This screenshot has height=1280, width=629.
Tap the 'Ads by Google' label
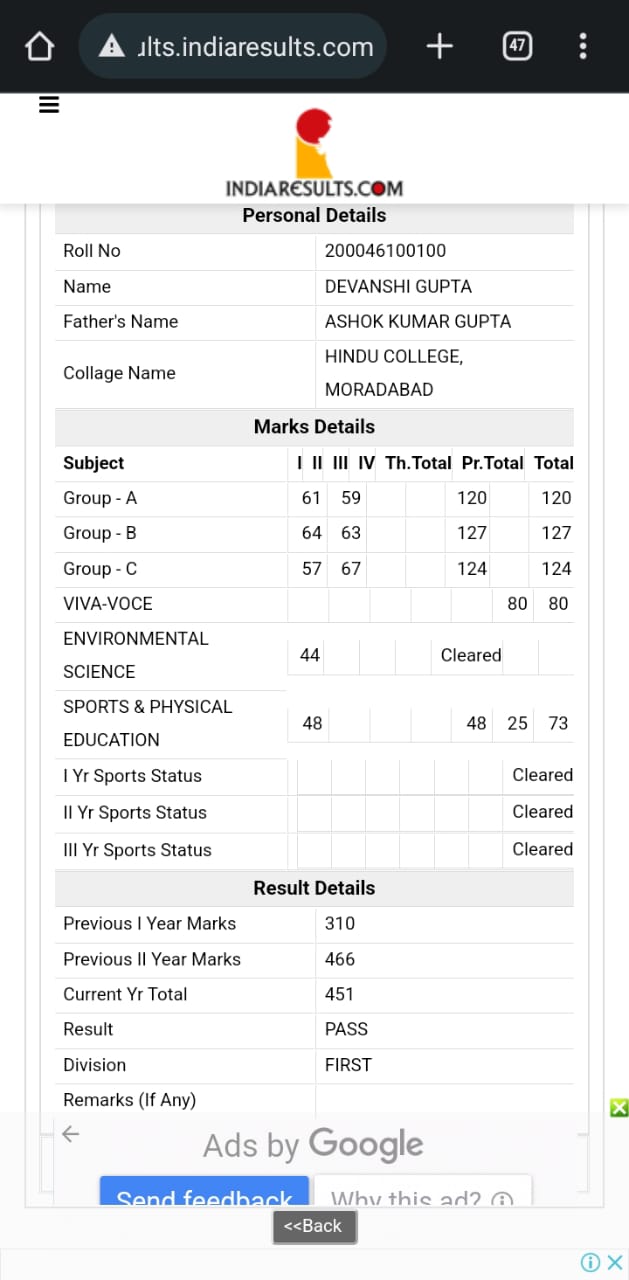(313, 1145)
